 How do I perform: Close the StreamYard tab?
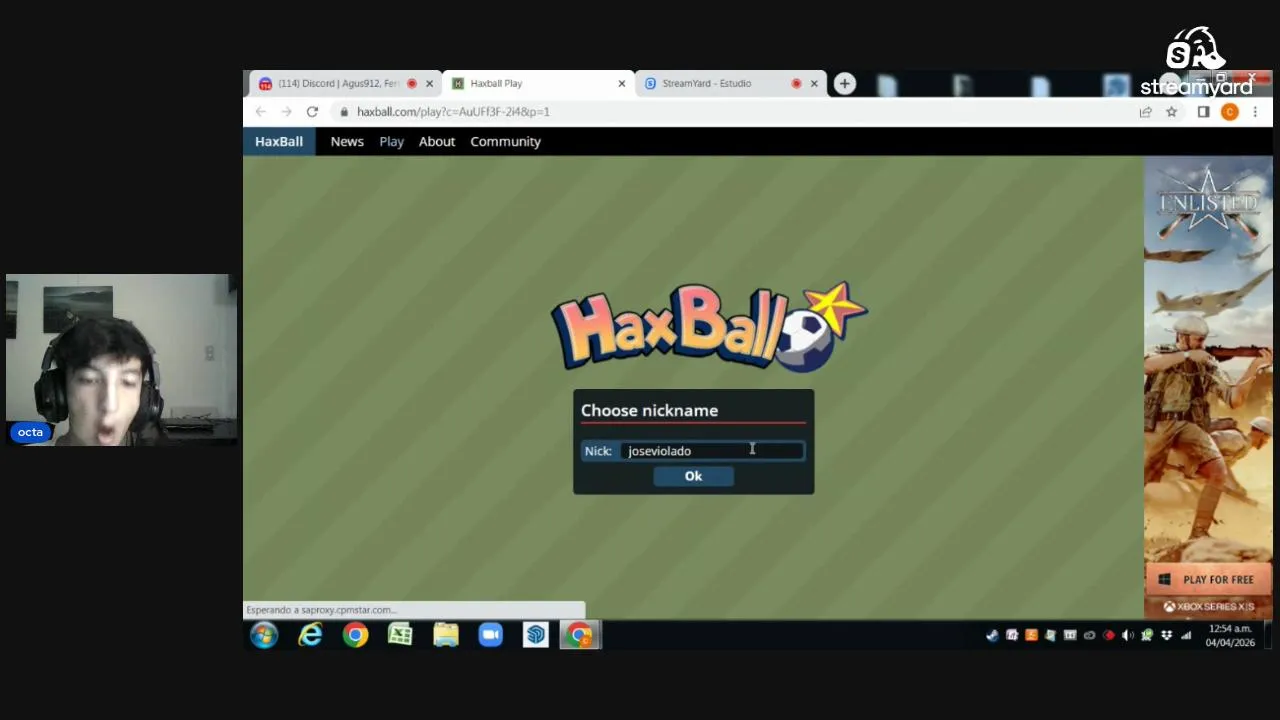click(x=813, y=83)
